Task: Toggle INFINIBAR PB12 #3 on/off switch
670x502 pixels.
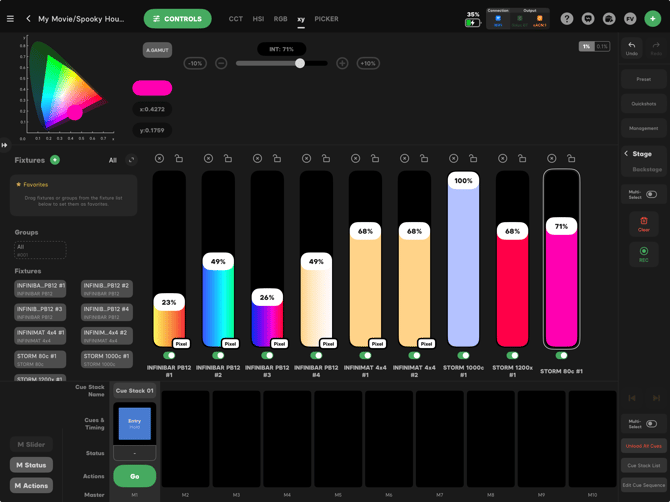Action: tap(267, 355)
